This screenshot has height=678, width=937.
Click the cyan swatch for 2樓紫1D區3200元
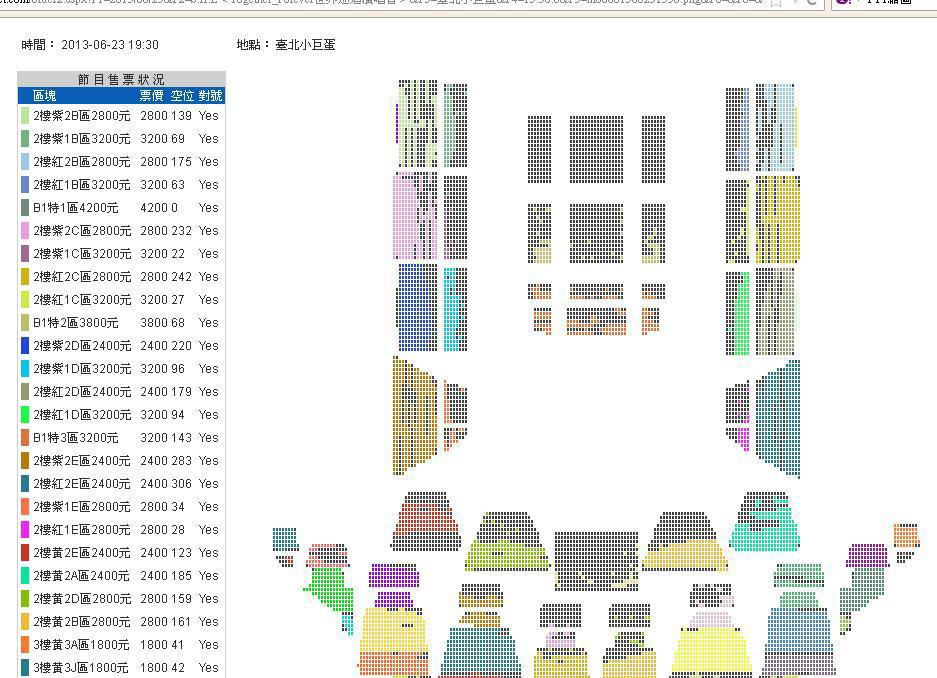pyautogui.click(x=25, y=369)
